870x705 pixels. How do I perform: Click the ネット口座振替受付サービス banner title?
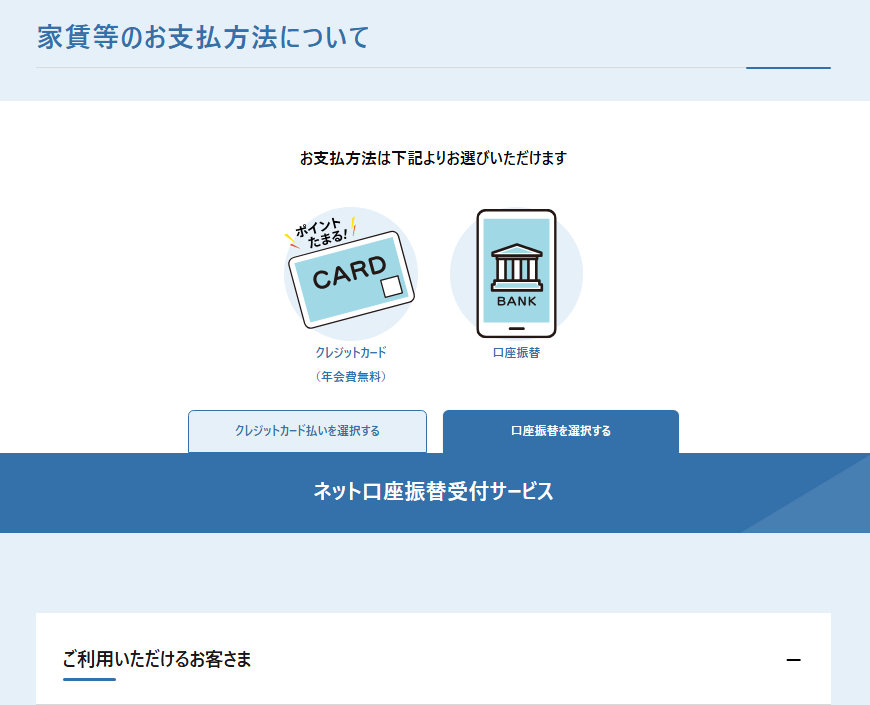[x=433, y=491]
